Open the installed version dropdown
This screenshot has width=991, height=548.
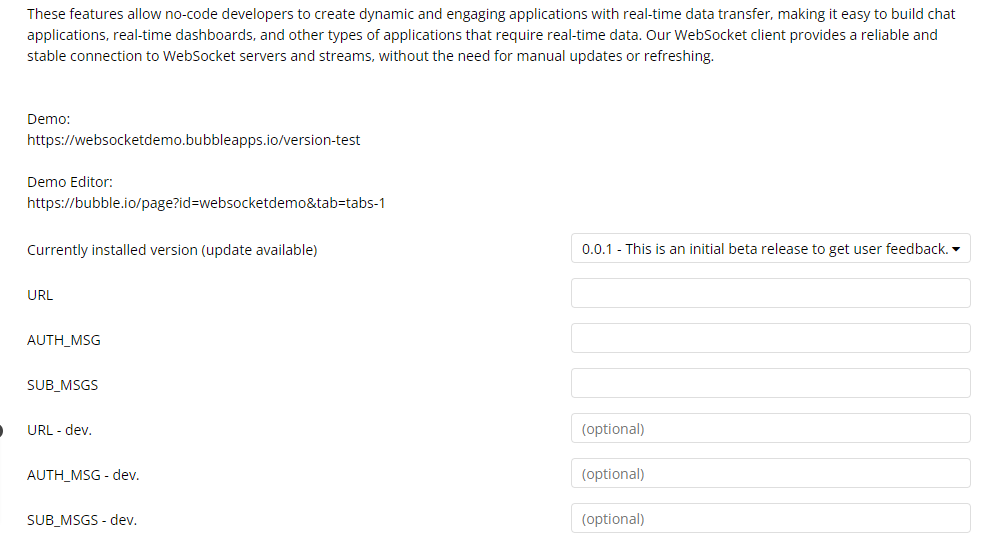770,248
